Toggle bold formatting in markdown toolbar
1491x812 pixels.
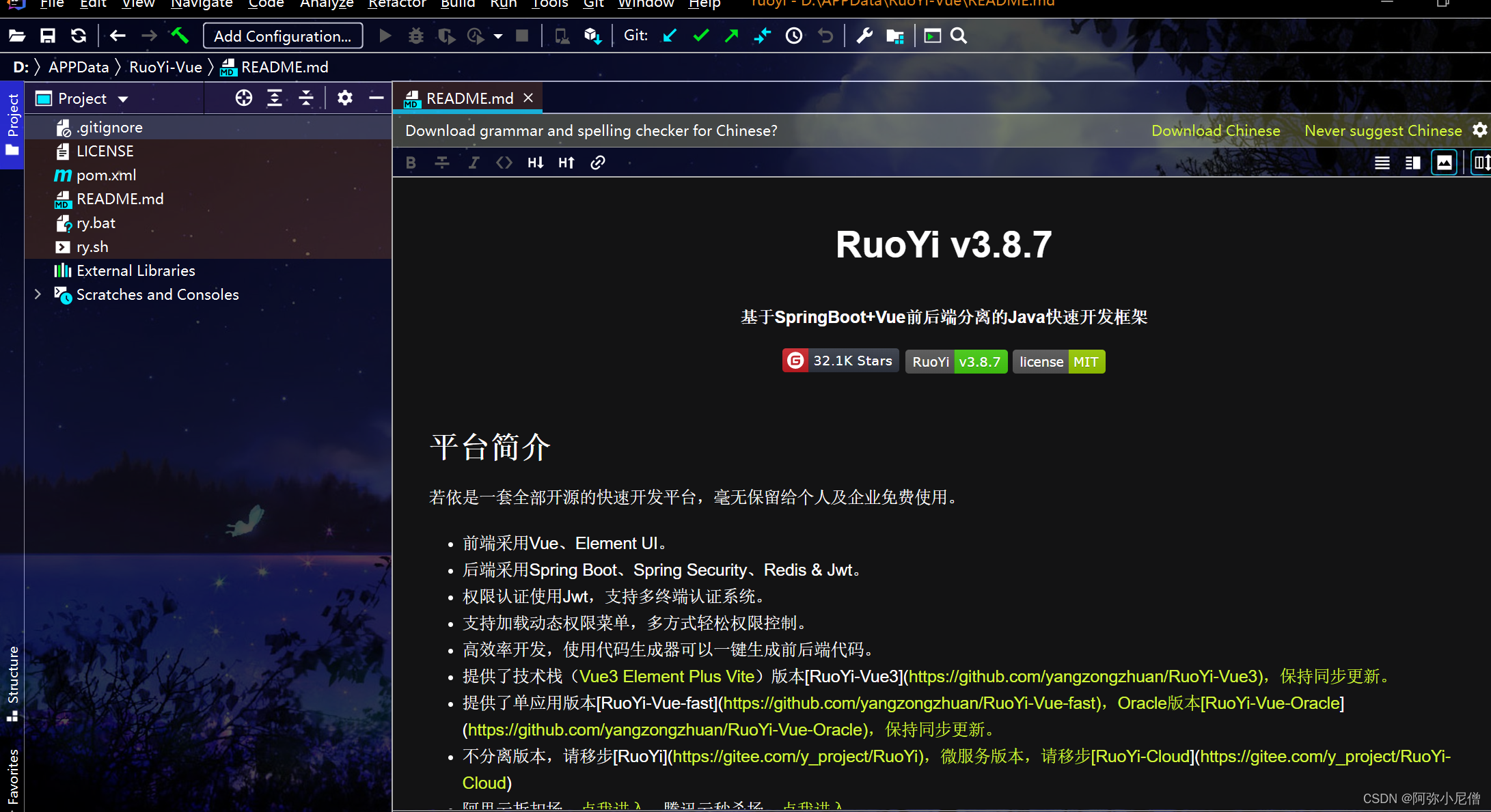tap(411, 163)
